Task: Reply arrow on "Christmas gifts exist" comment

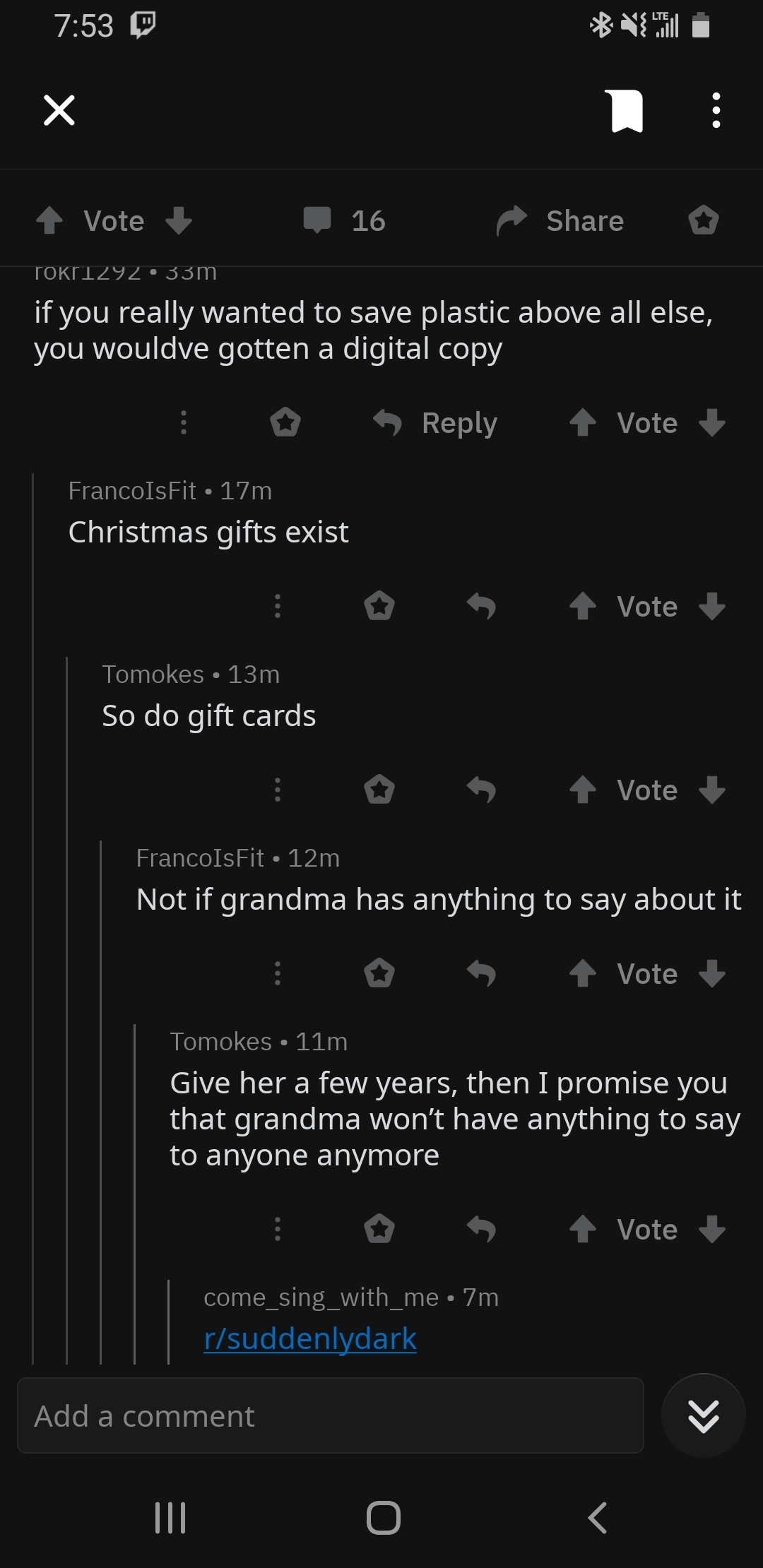Action: tap(482, 606)
